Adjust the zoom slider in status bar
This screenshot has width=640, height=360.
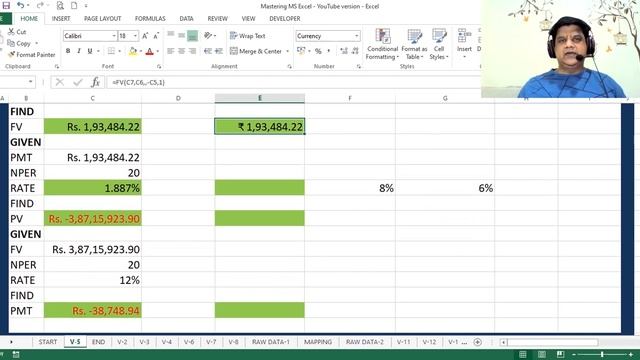tap(602, 355)
